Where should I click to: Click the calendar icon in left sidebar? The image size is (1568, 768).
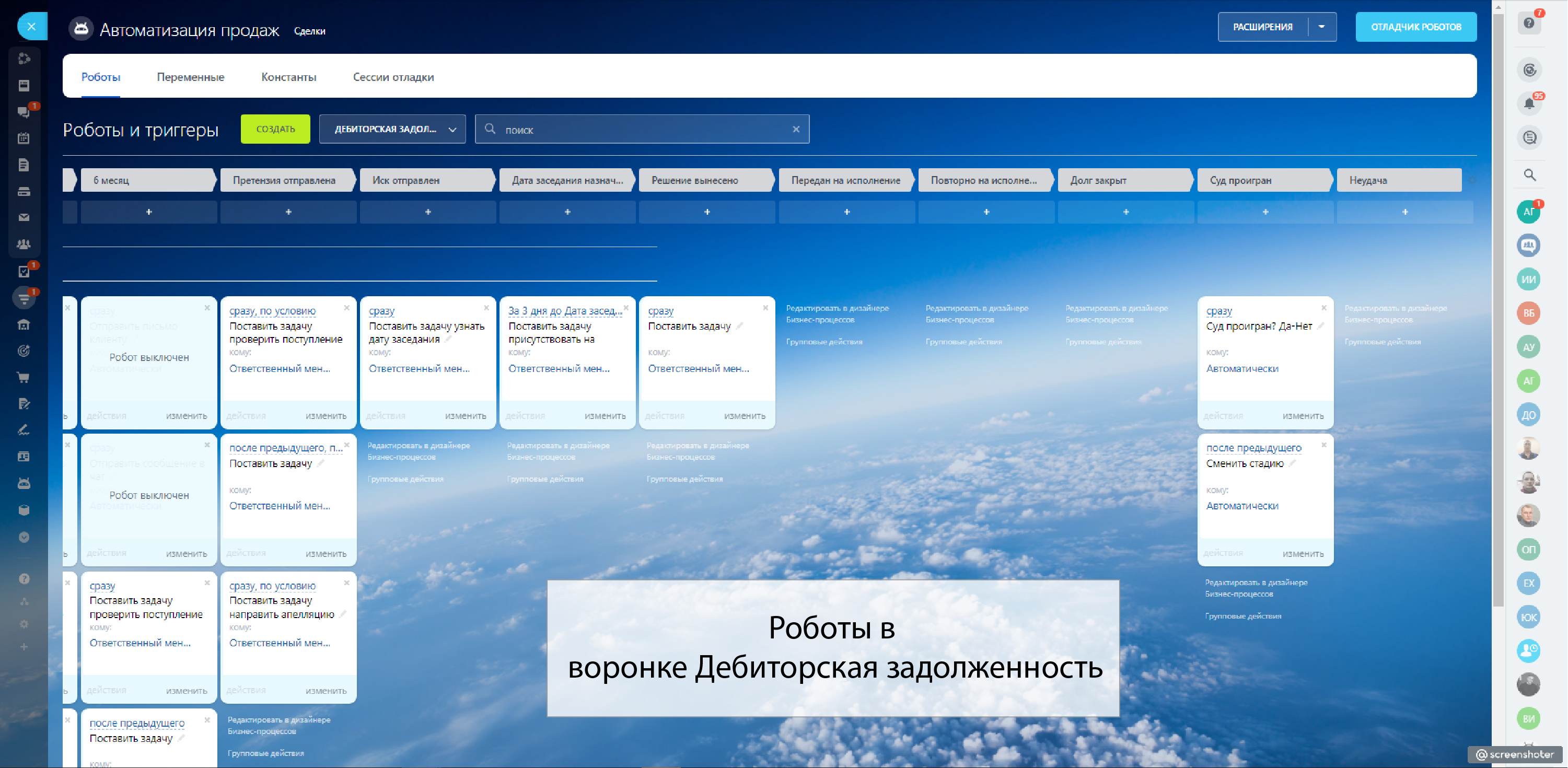pos(24,138)
